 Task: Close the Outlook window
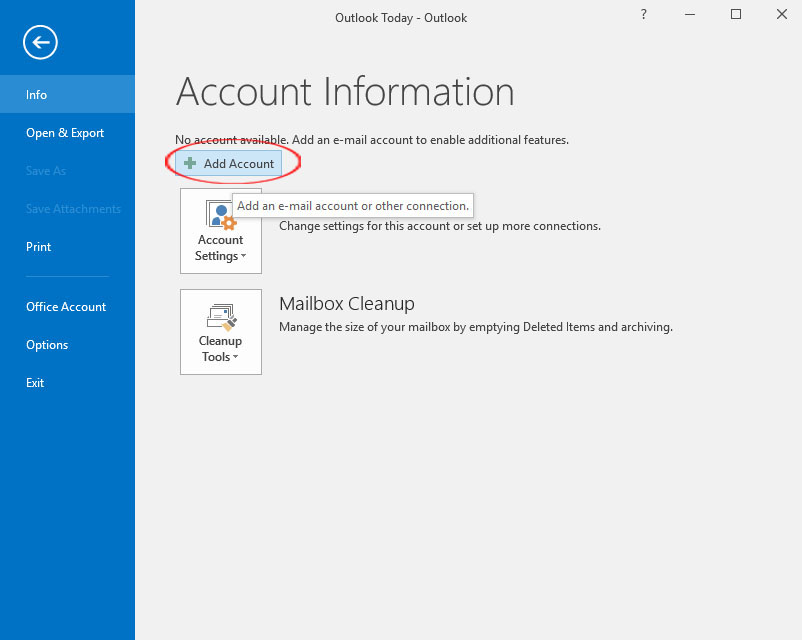pos(782,14)
